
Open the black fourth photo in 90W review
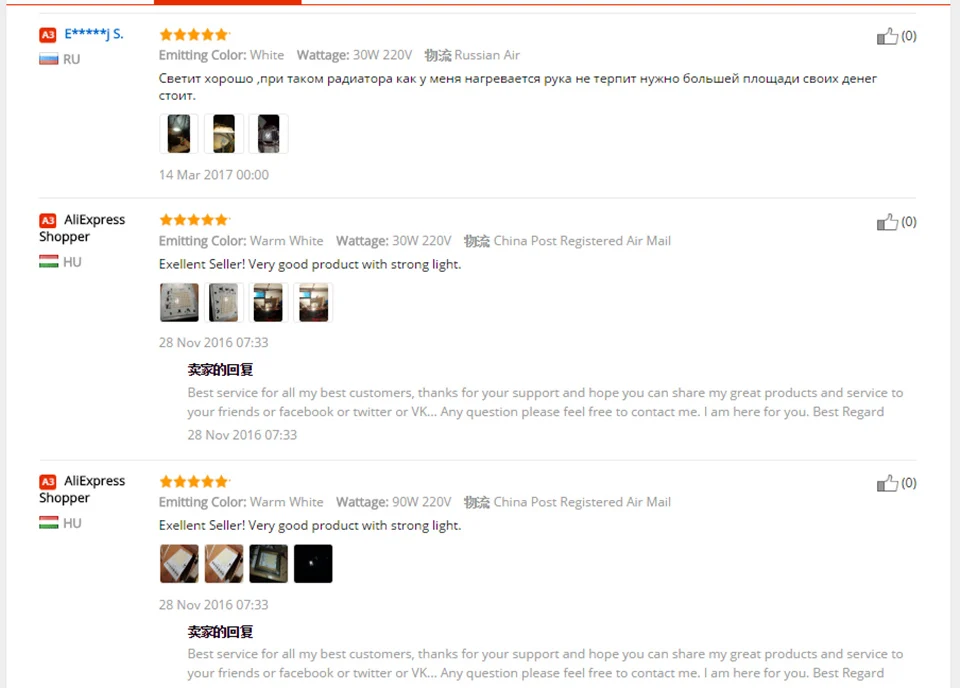313,564
